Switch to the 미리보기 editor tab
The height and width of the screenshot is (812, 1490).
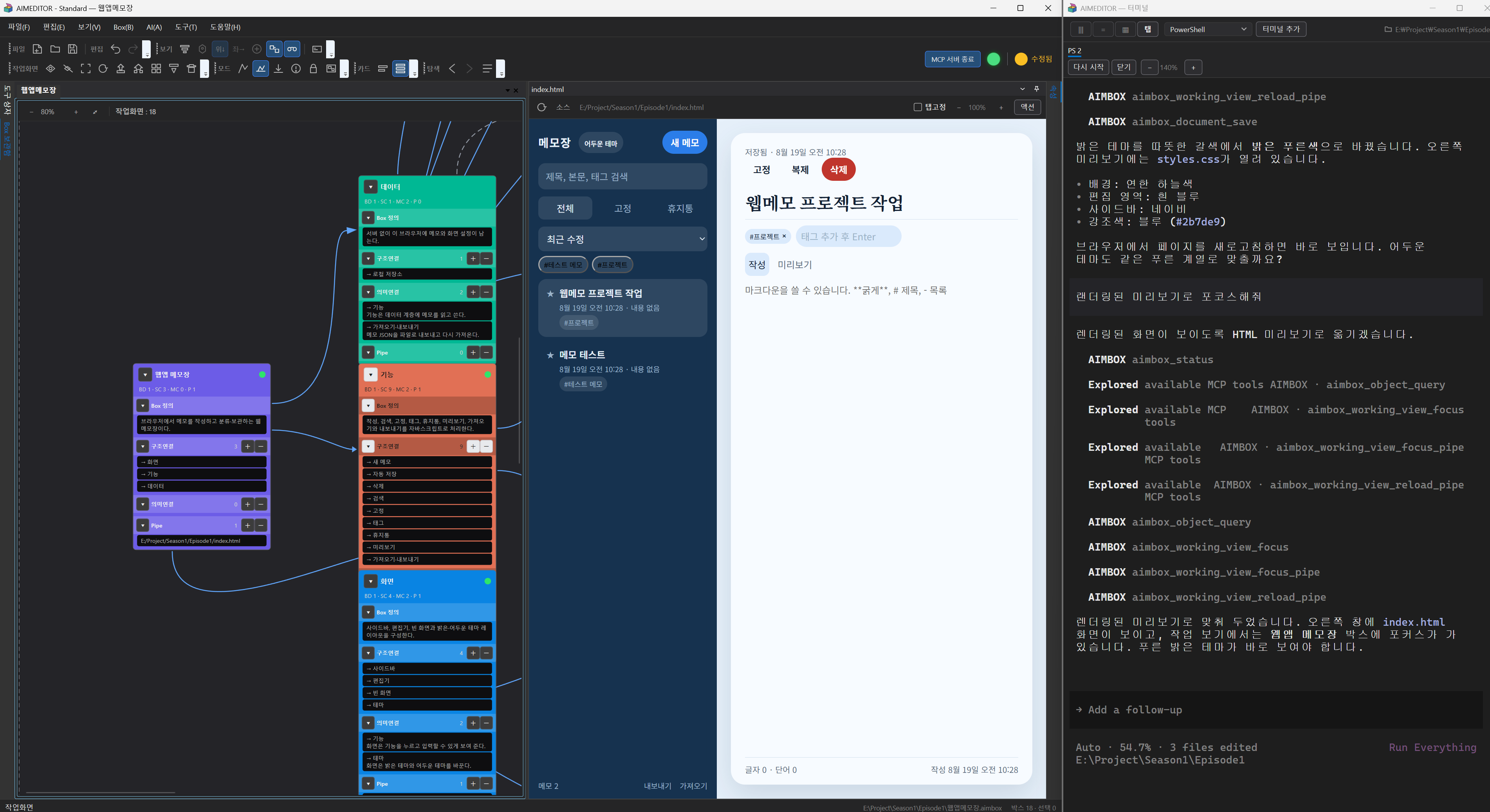[795, 265]
